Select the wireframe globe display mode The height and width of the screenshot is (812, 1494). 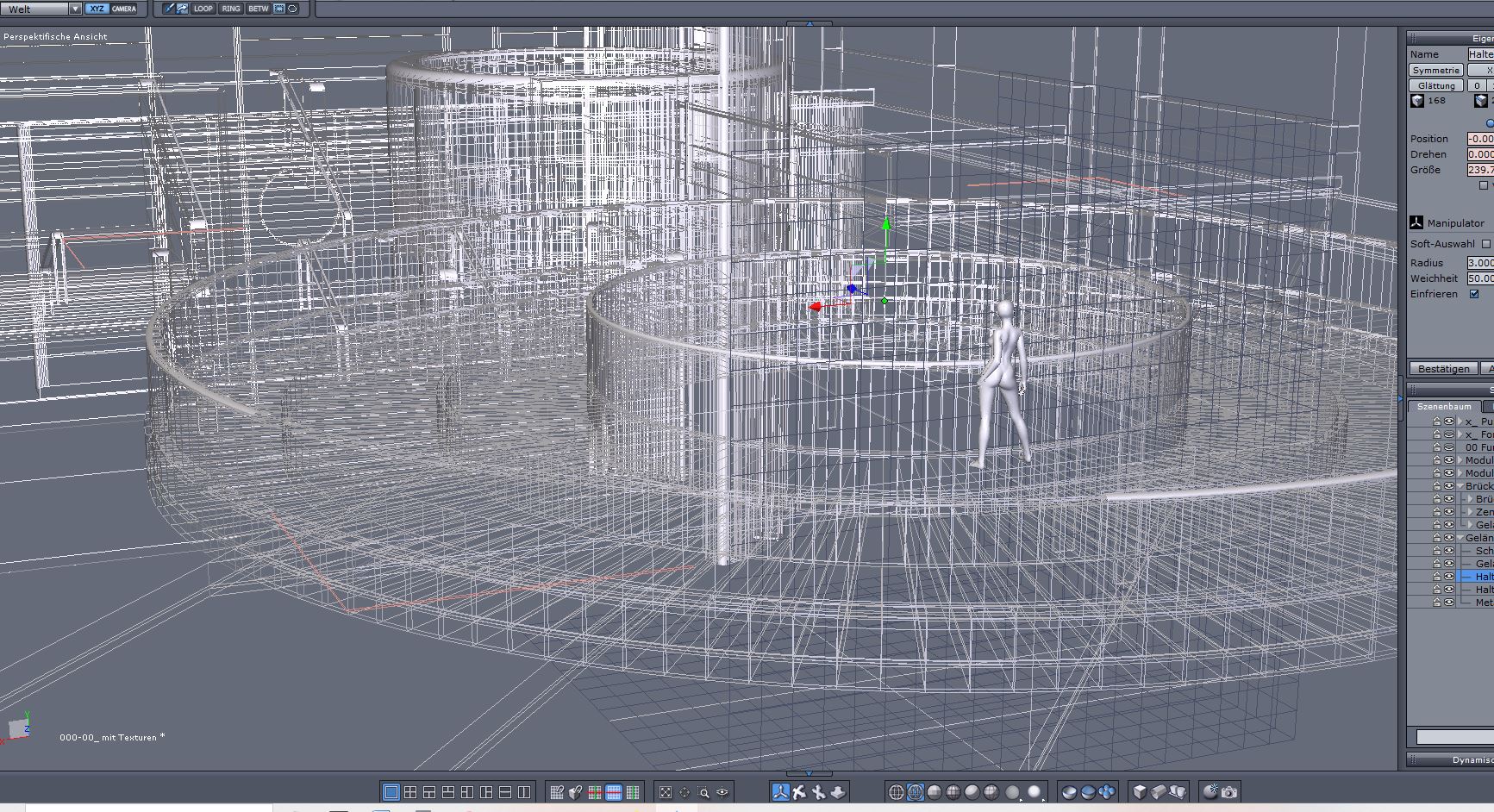pyautogui.click(x=897, y=792)
